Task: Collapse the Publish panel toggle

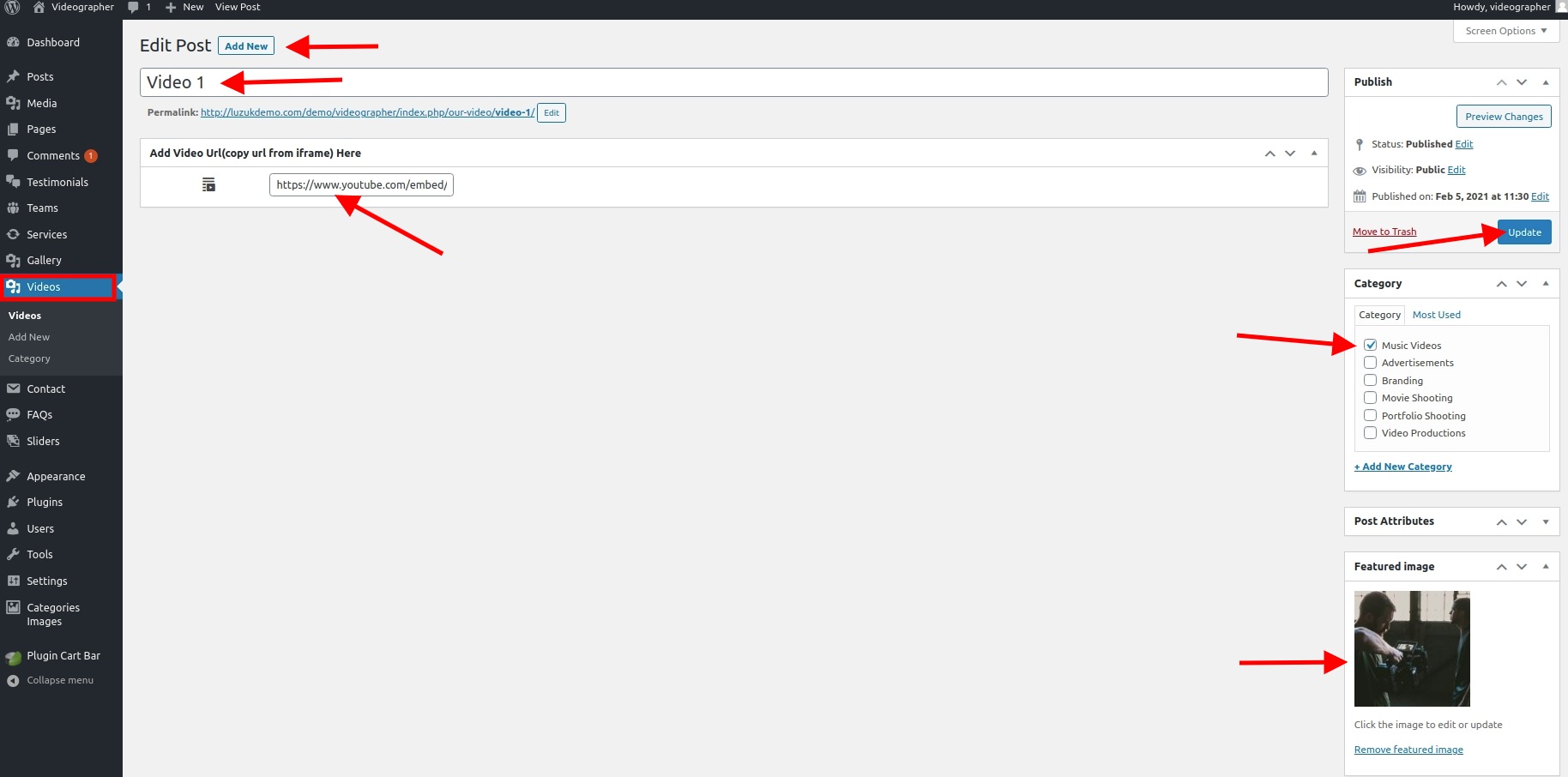Action: 1546,82
